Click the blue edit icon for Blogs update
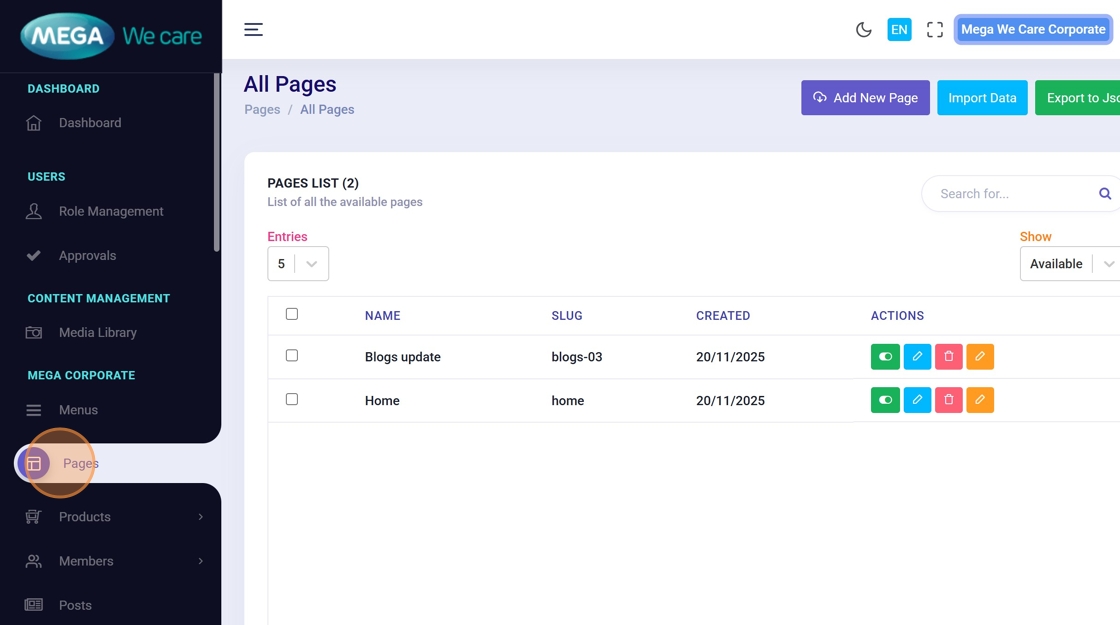The height and width of the screenshot is (625, 1120). click(x=917, y=357)
